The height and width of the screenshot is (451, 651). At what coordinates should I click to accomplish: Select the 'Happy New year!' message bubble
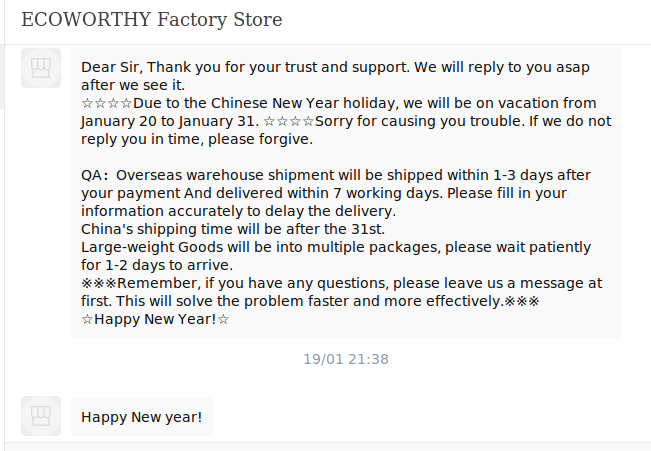pos(142,417)
